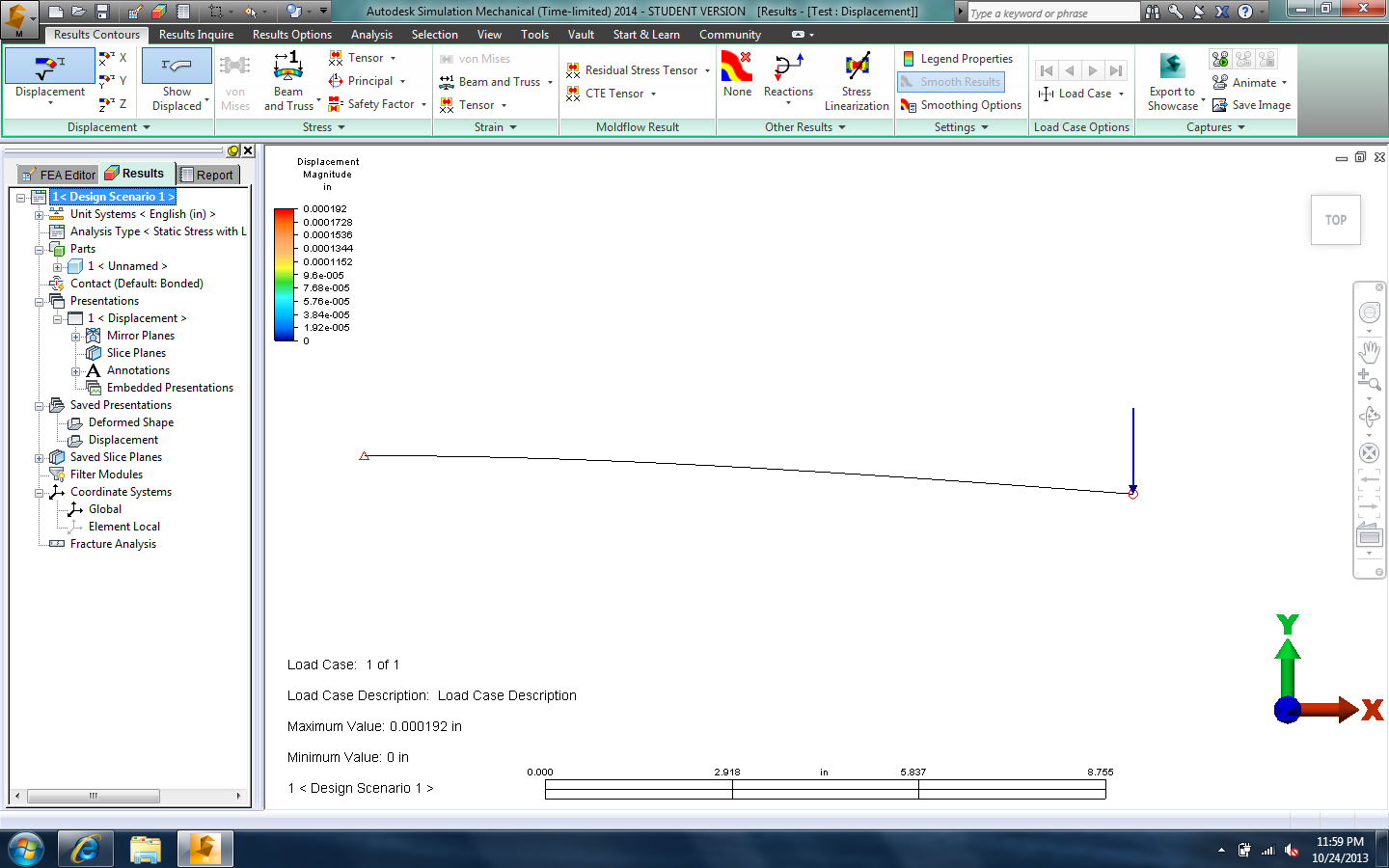Click Save Image
The image size is (1389, 868).
coord(1251,105)
